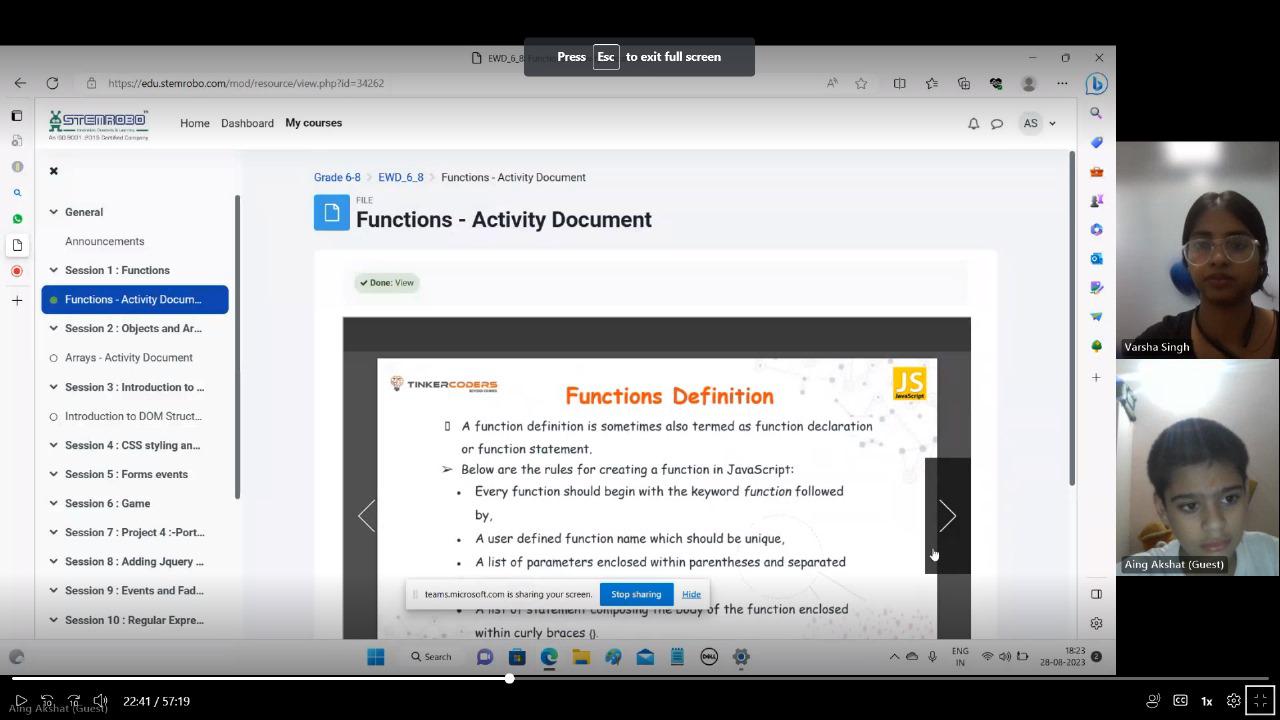Add new tab in vertical tab strip
Image resolution: width=1280 pixels, height=720 pixels.
click(x=17, y=300)
